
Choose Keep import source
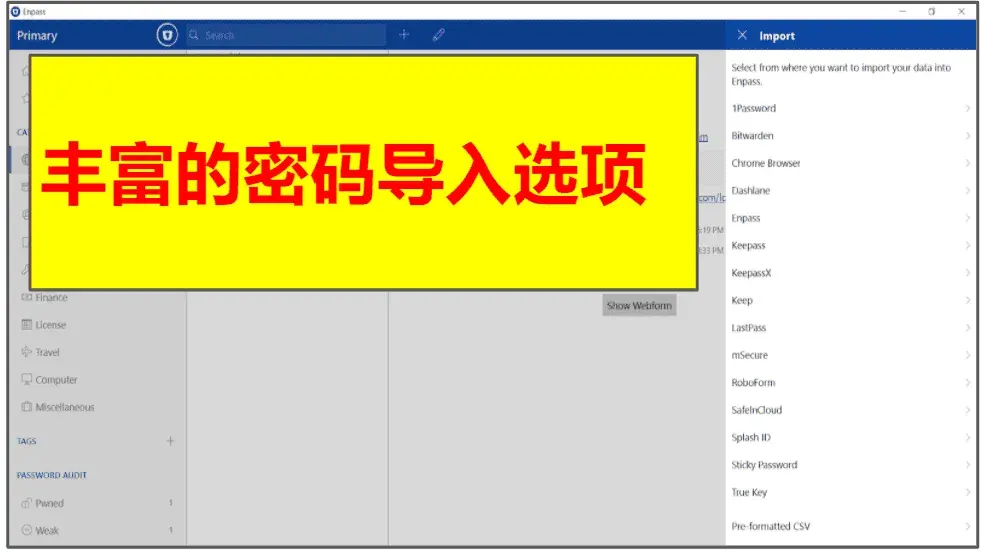pos(851,301)
